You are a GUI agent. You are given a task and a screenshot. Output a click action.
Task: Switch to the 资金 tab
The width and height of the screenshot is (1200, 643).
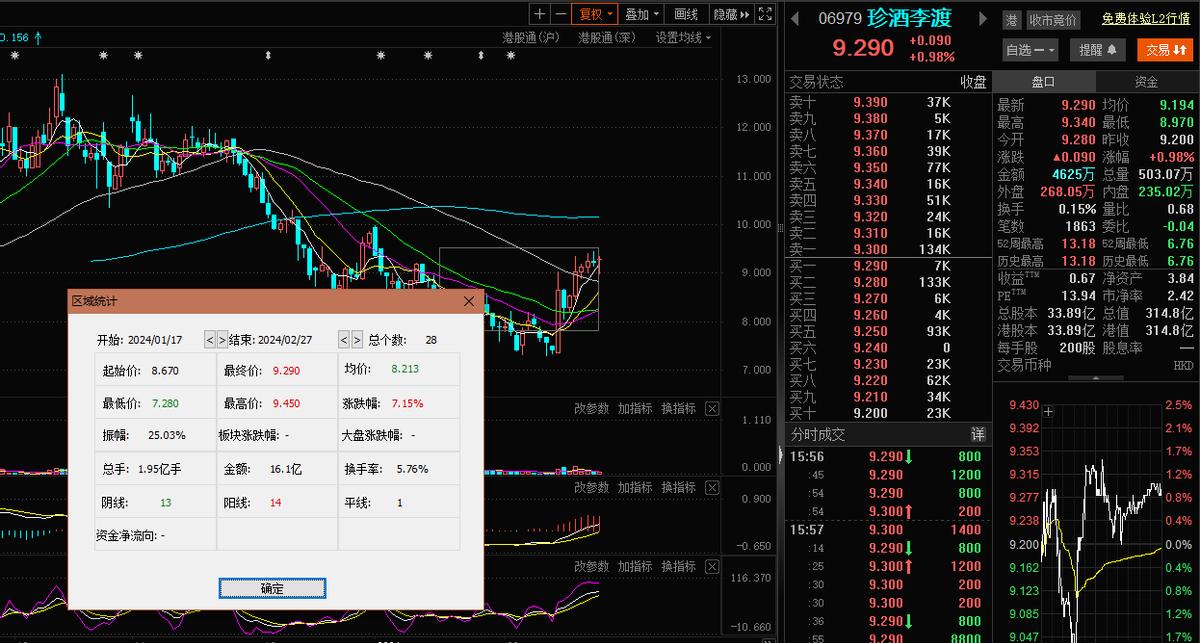click(x=1146, y=82)
